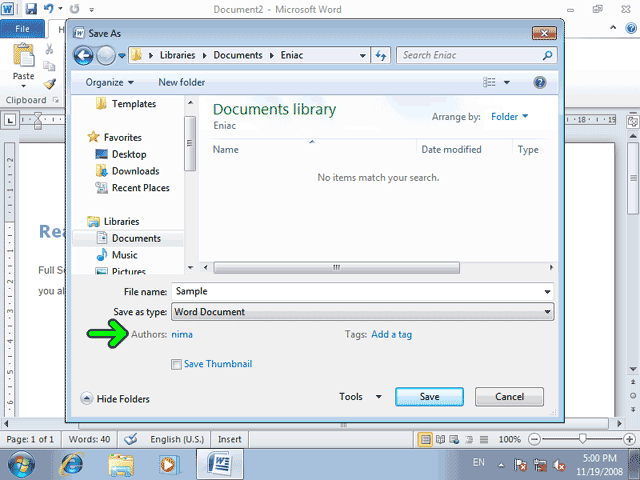Click the Undo arrow in Word's title bar
The image size is (640, 480).
point(49,9)
